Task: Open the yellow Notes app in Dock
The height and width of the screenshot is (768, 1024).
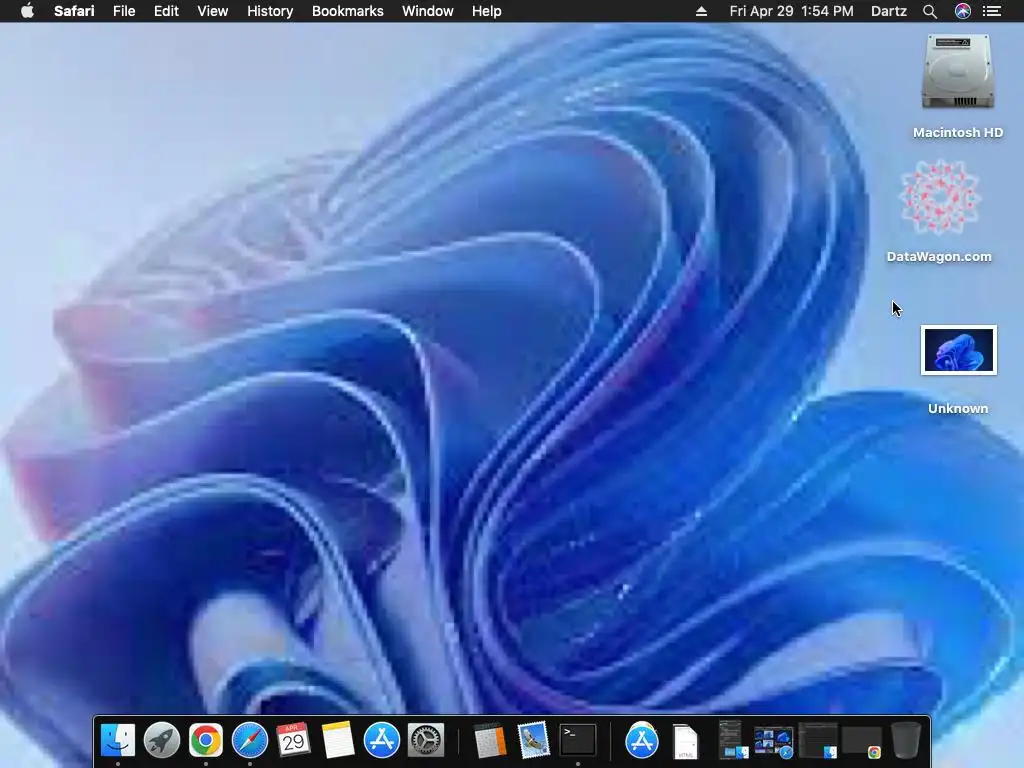Action: point(338,740)
